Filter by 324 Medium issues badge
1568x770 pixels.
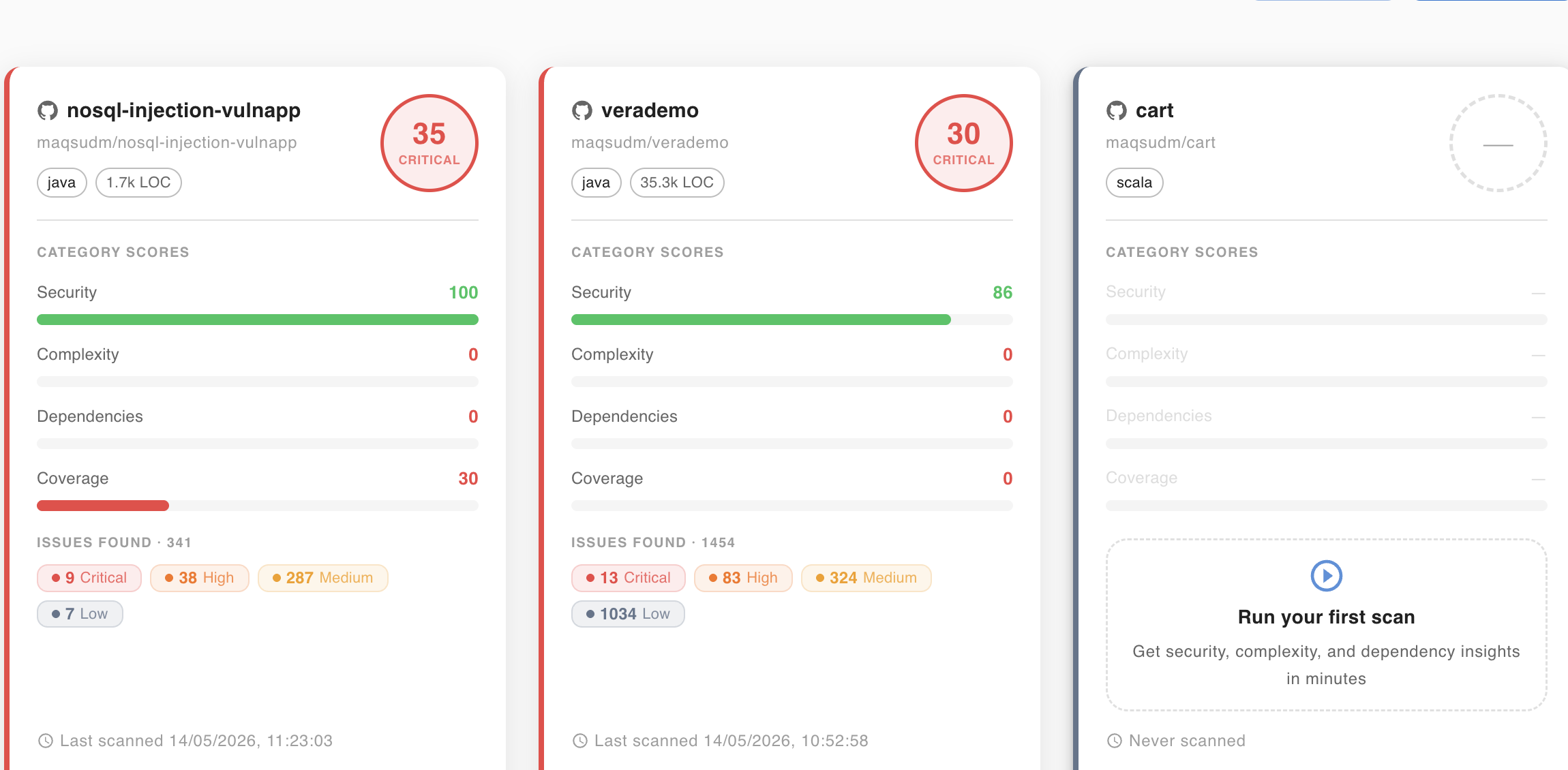click(x=866, y=578)
